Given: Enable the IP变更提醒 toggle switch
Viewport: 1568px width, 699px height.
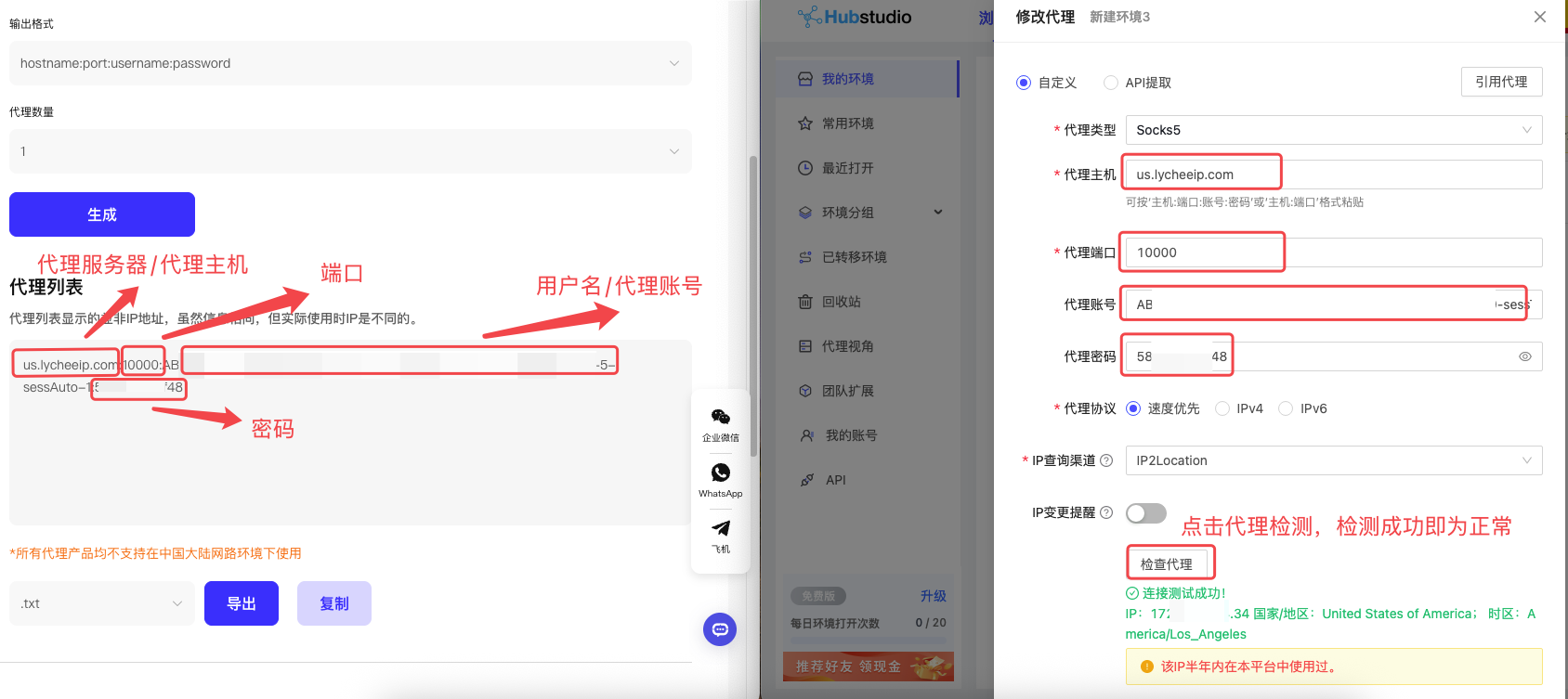Looking at the screenshot, I should click(x=1145, y=513).
